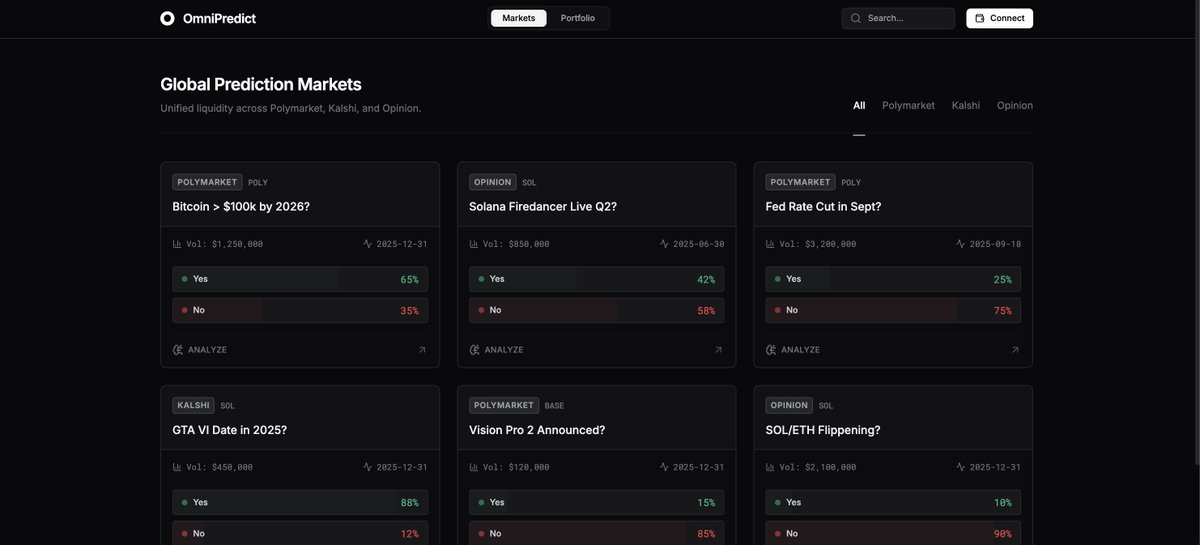Click activity pulse icon on GTA VI card

pyautogui.click(x=368, y=467)
